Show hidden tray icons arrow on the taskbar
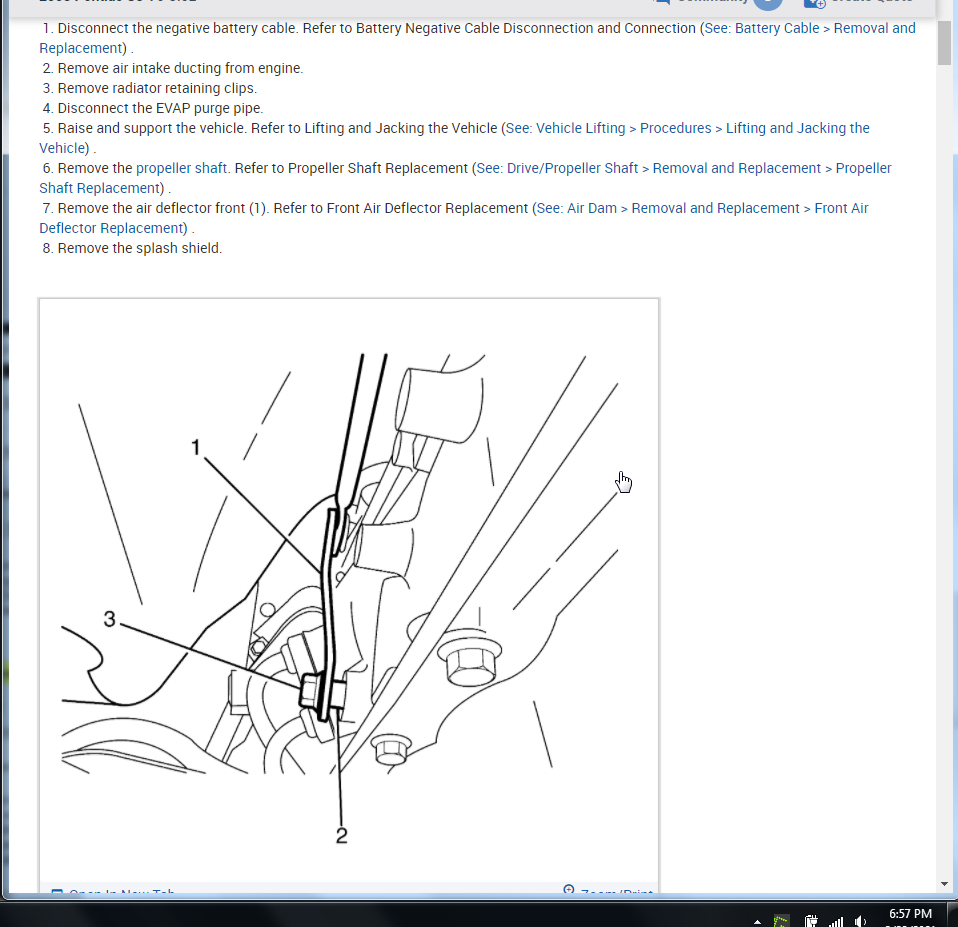The height and width of the screenshot is (927, 958). [757, 922]
